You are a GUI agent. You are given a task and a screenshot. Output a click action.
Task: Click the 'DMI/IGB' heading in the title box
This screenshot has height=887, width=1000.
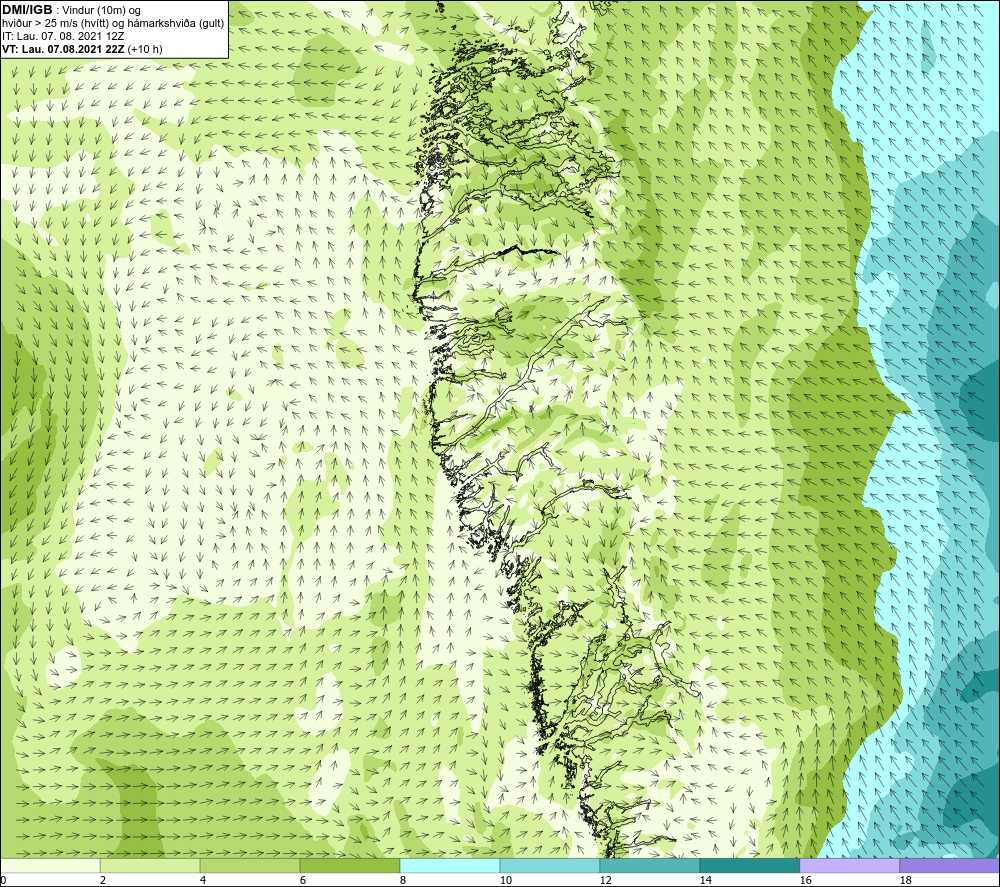pos(27,10)
